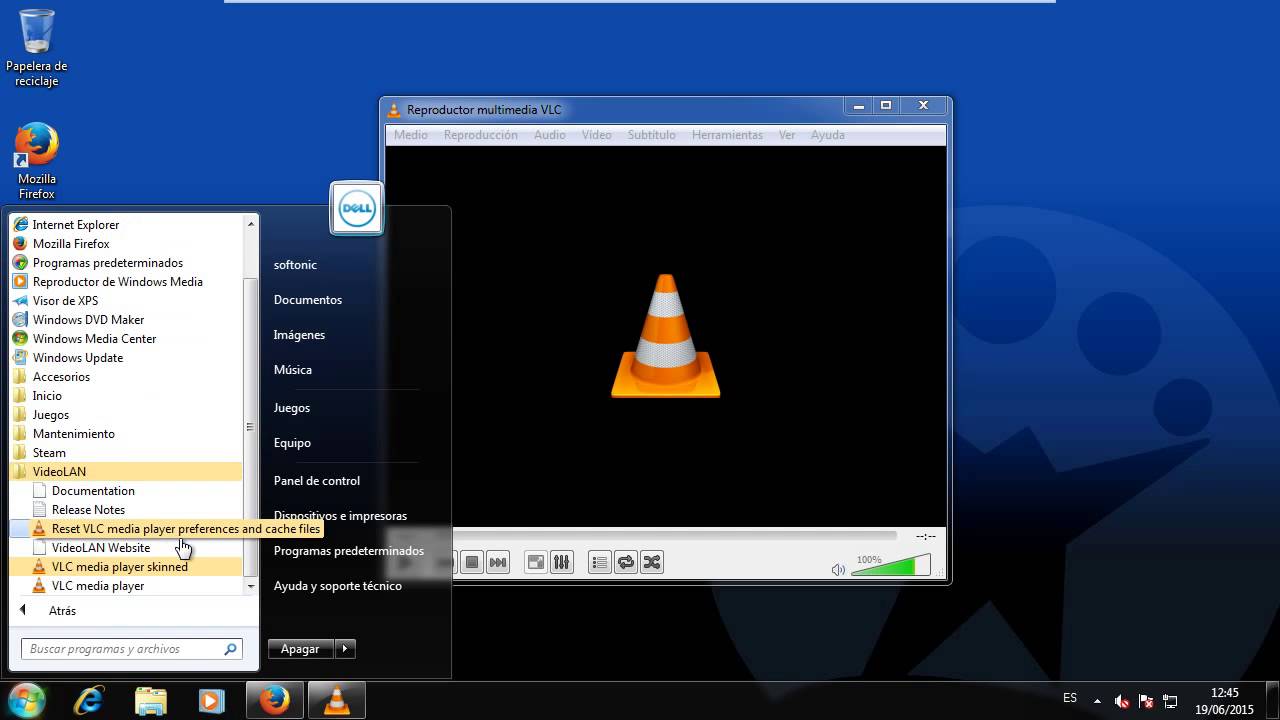This screenshot has width=1280, height=720.
Task: Open VideoLAN Website shortcut
Action: 126,548
